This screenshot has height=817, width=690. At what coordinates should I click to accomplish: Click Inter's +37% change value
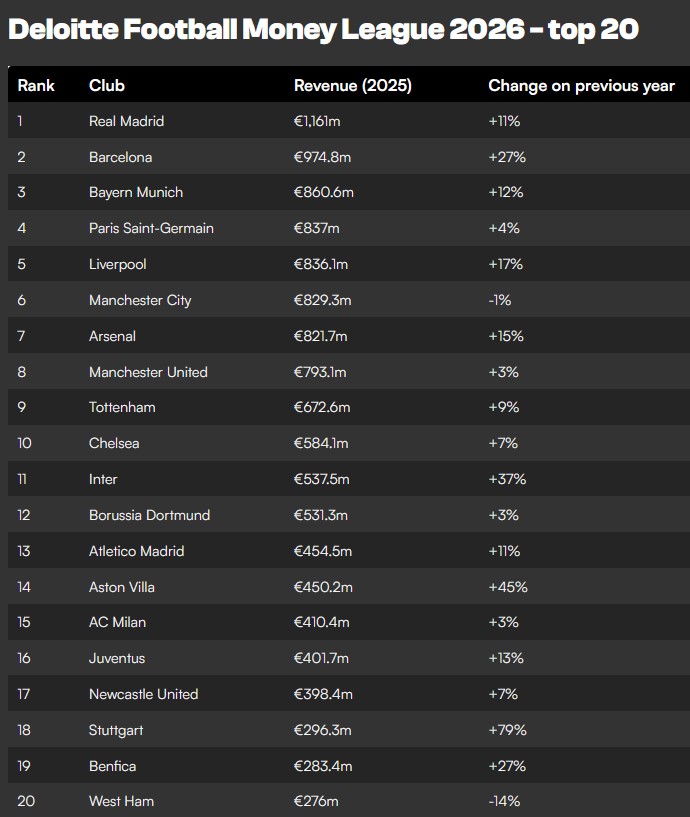(x=507, y=479)
